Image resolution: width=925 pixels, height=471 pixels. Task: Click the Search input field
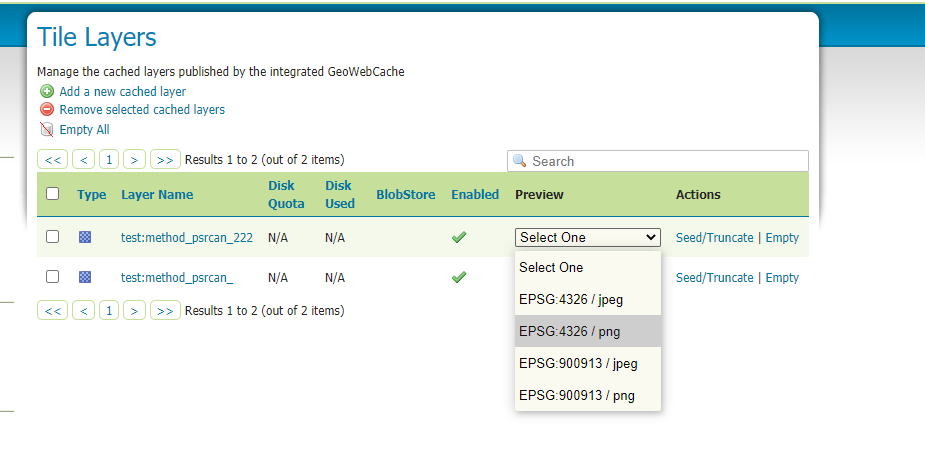[x=665, y=161]
